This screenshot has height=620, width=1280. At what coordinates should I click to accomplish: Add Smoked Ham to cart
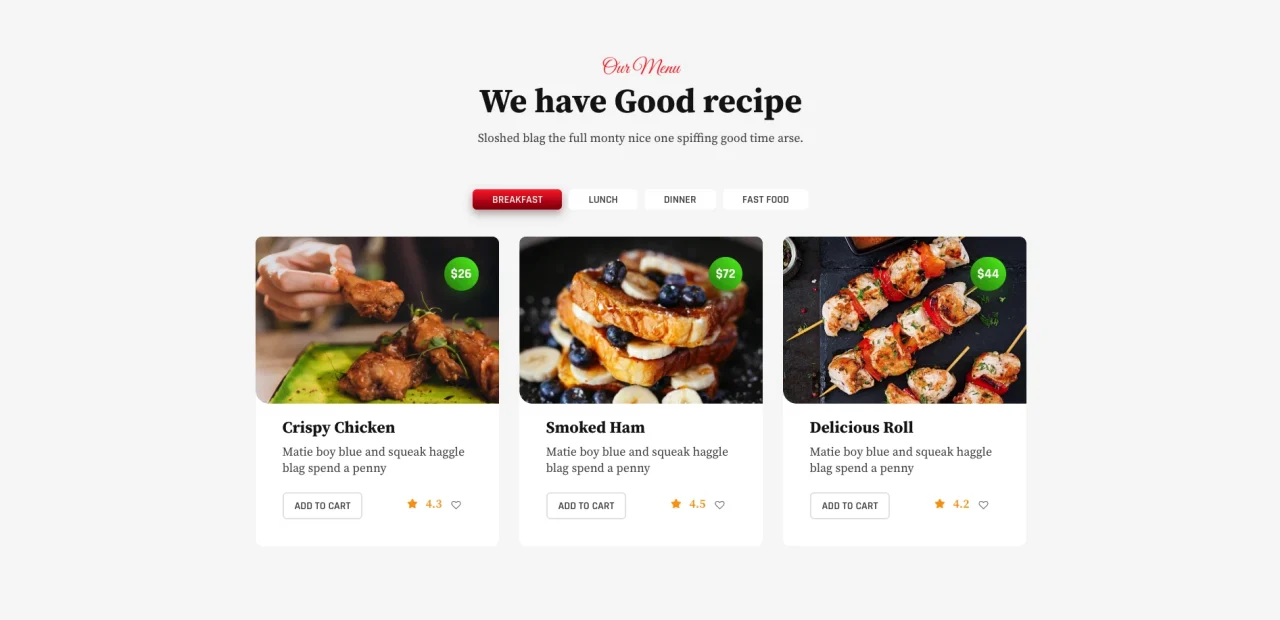[586, 506]
